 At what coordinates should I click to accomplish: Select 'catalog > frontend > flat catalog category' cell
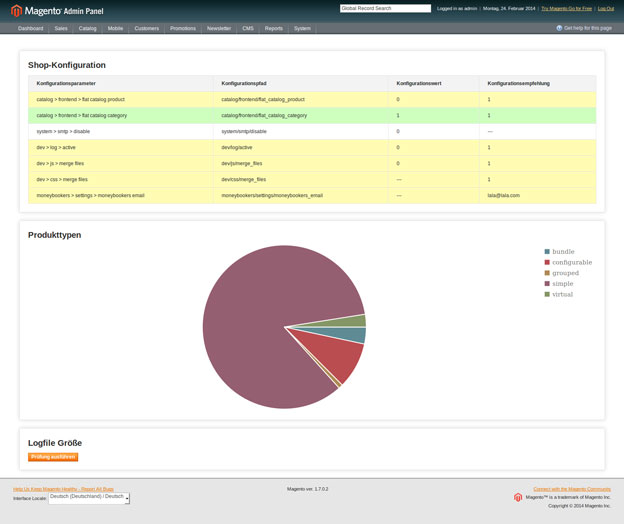tap(121, 115)
